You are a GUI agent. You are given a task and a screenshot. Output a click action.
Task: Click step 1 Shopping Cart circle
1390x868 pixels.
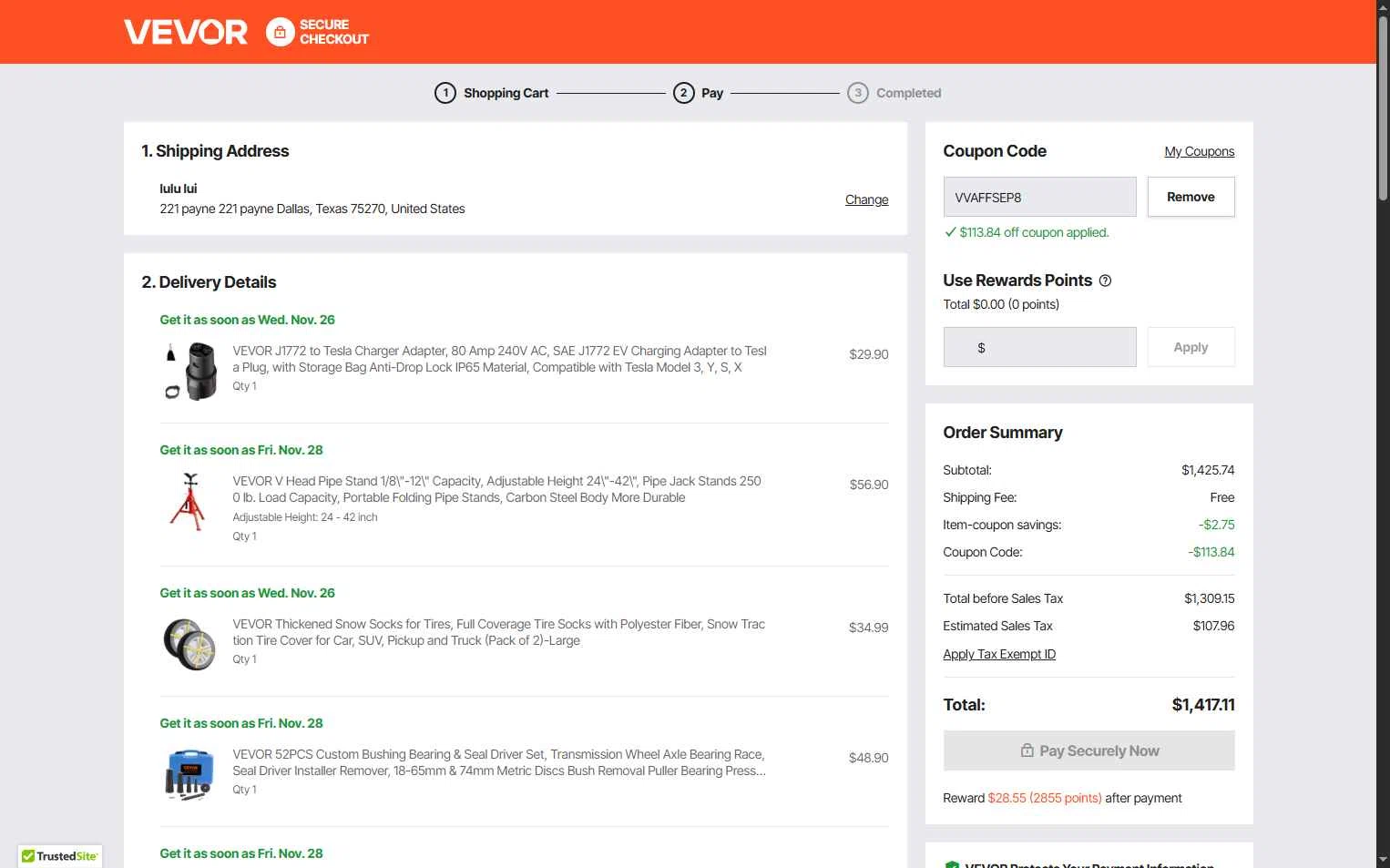point(445,93)
